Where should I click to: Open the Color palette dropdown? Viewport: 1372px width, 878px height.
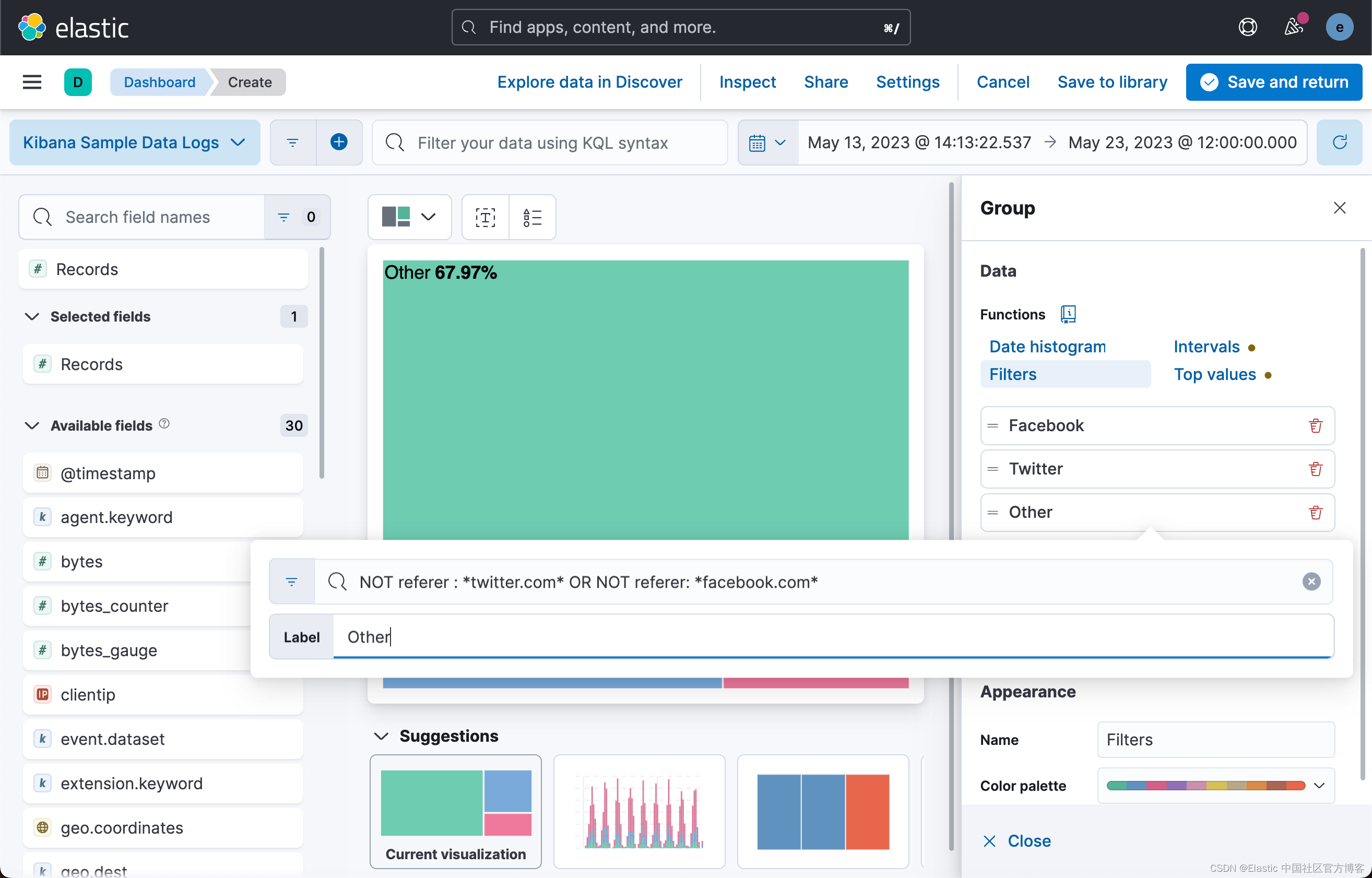click(1216, 786)
